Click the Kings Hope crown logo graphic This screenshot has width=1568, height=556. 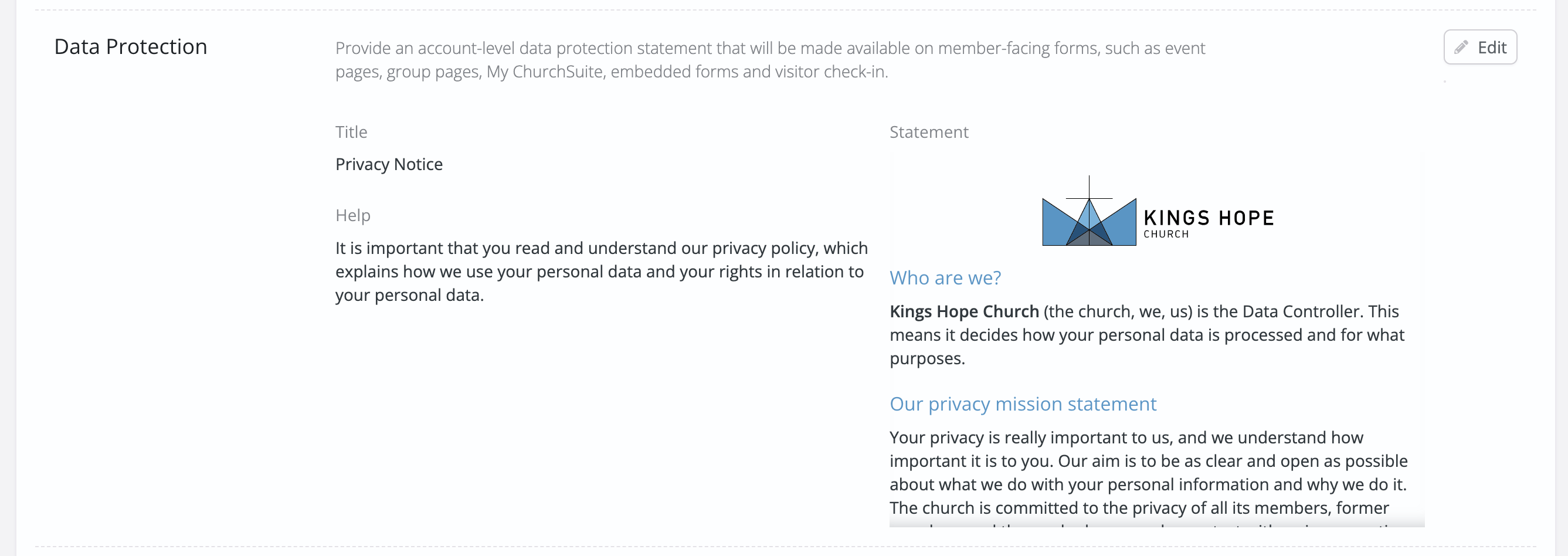[x=1089, y=211]
